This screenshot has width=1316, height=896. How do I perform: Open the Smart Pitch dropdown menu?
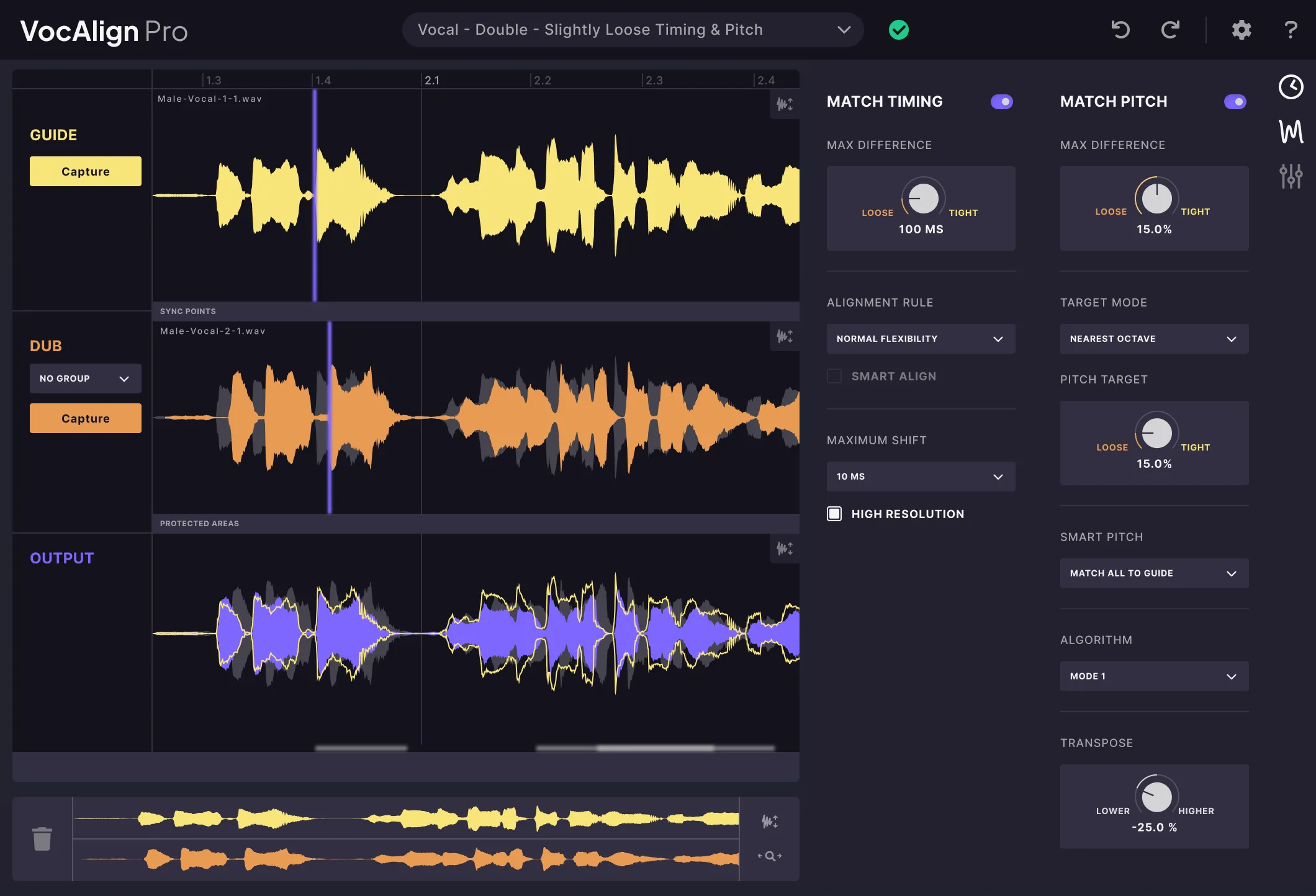click(1152, 573)
